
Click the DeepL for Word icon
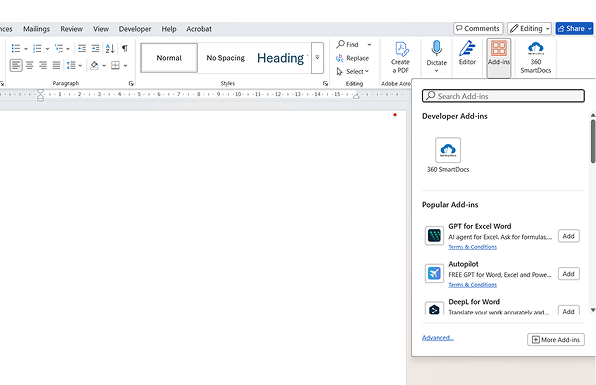point(434,309)
